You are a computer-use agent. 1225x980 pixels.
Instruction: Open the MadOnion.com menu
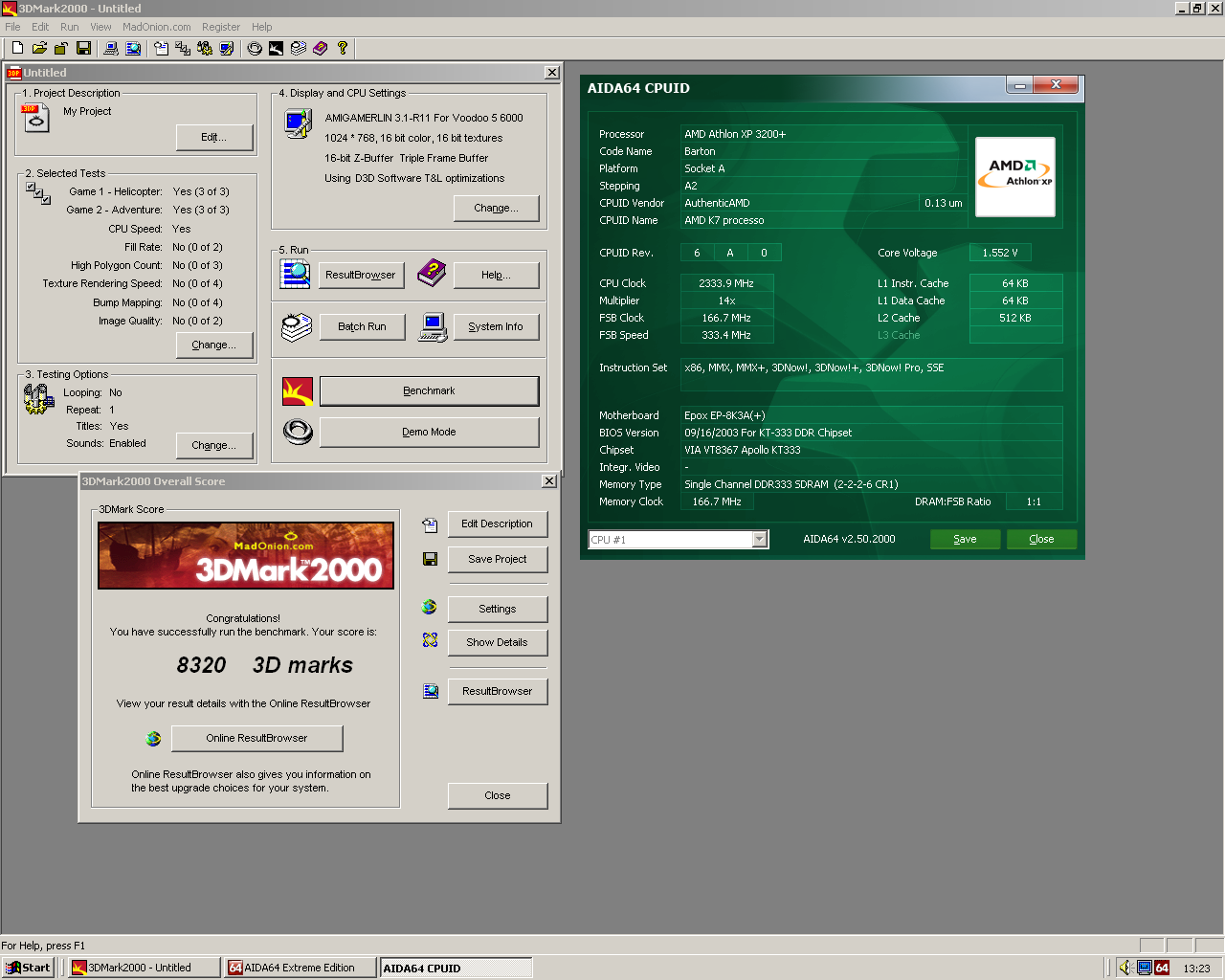(157, 27)
